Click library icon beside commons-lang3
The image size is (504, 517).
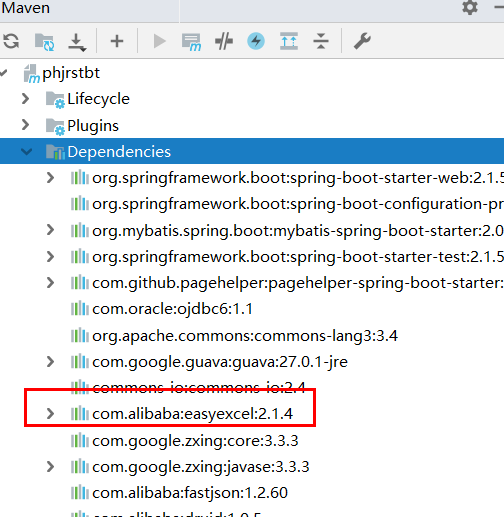pyautogui.click(x=80, y=335)
